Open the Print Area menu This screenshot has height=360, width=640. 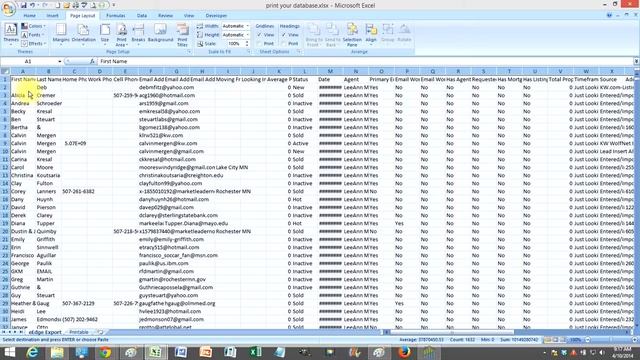click(122, 35)
